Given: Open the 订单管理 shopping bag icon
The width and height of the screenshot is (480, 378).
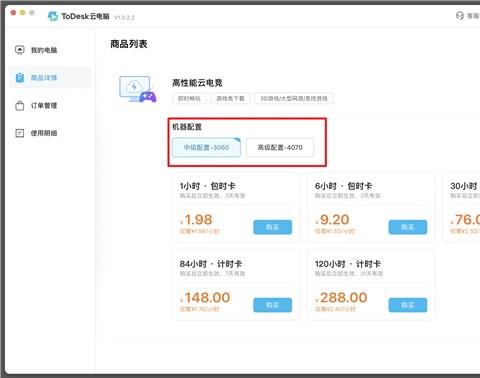Looking at the screenshot, I should pos(20,106).
